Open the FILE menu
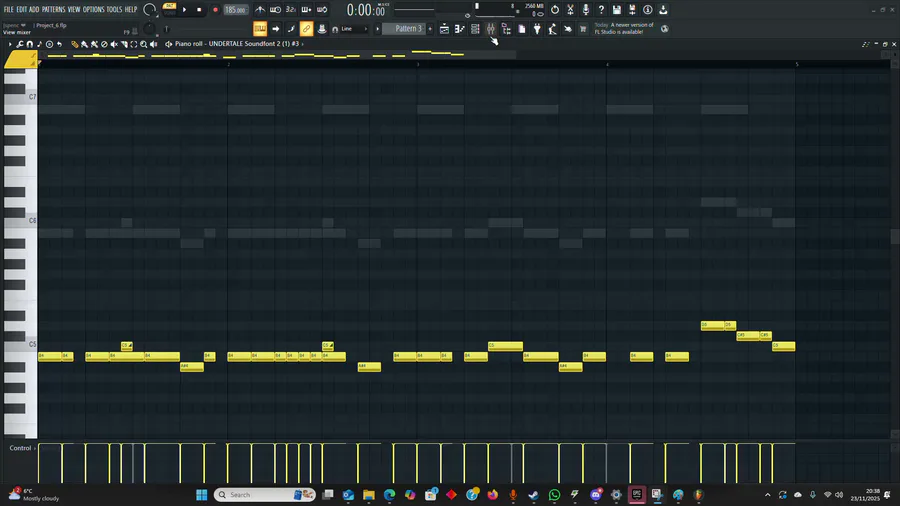Screen dimensions: 900x506 click(x=9, y=10)
